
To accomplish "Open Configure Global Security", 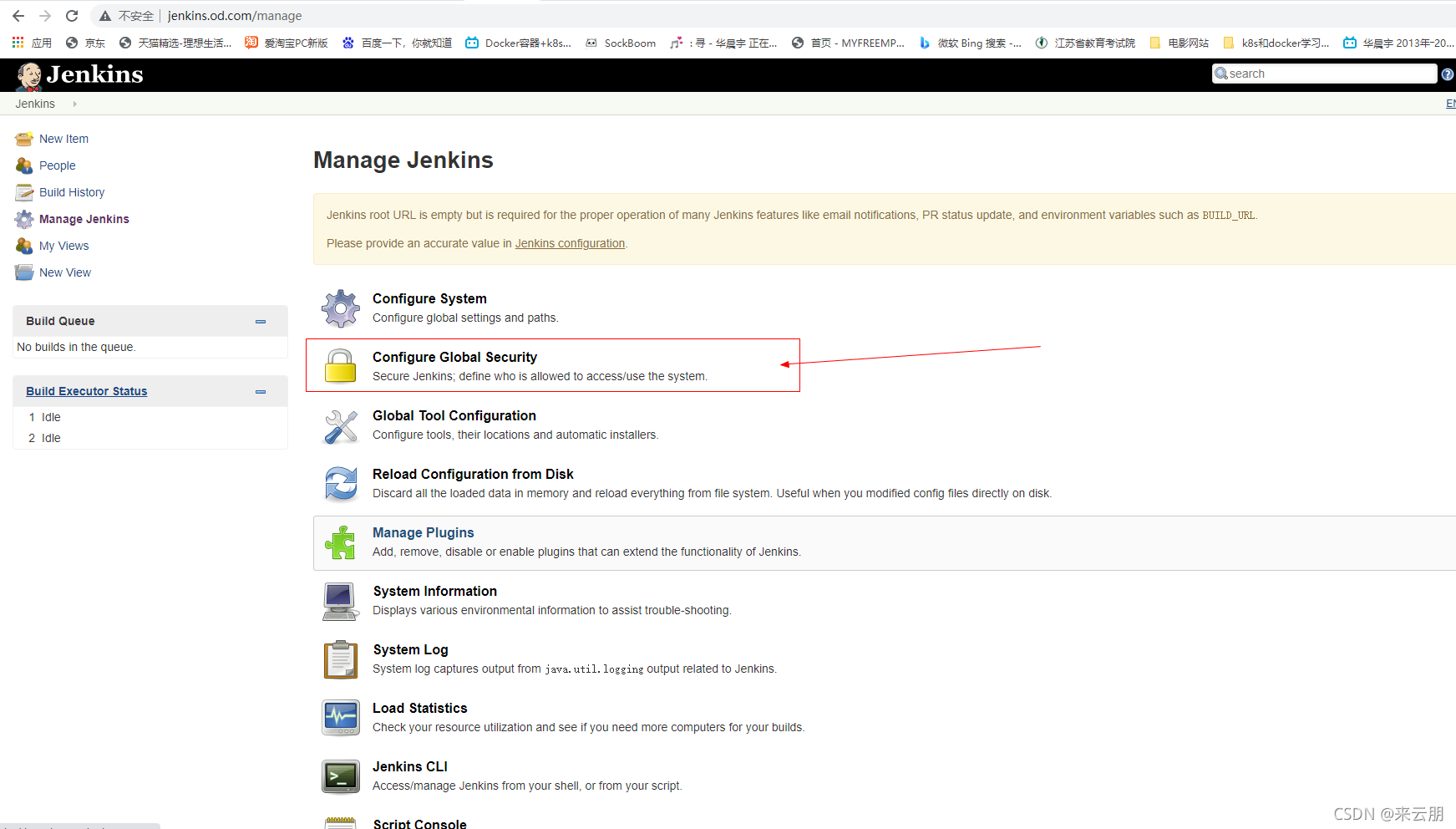I will (x=454, y=357).
